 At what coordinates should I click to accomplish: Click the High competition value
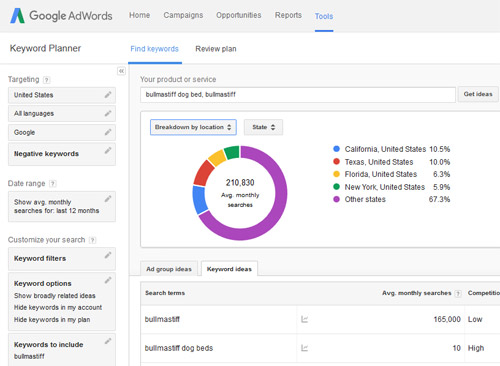pyautogui.click(x=476, y=348)
